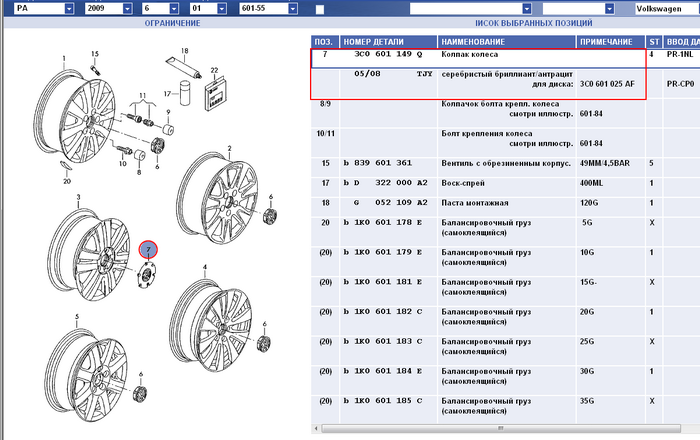Click part number 1K0 601 184 E
700x440 pixels.
(388, 371)
